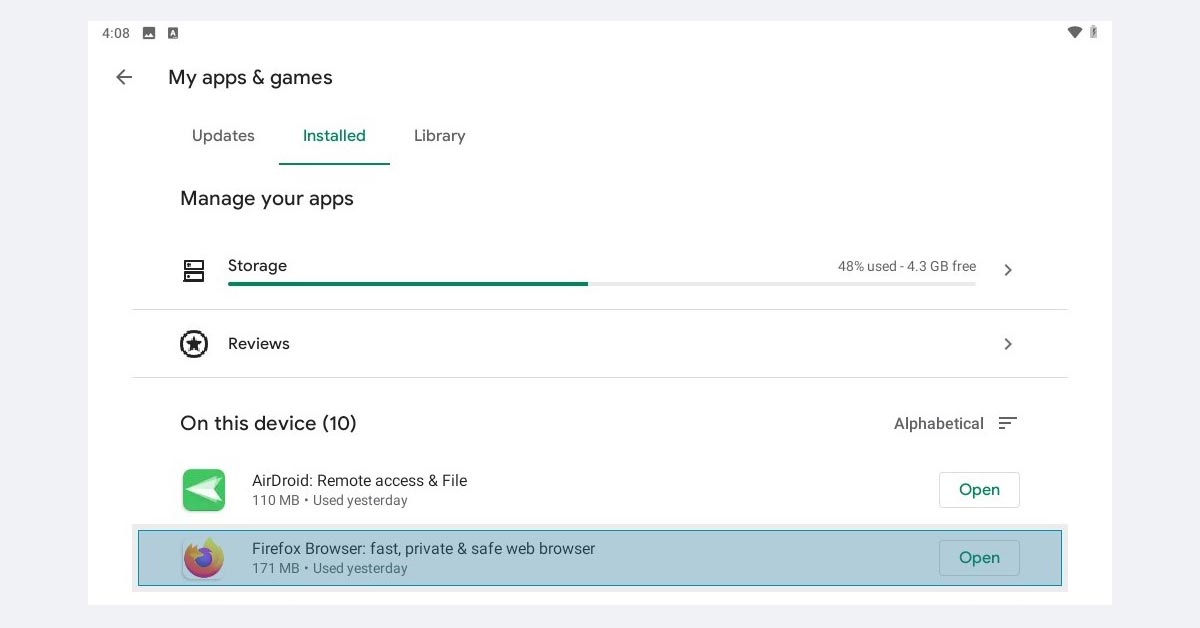Click 'Manage your apps' heading
The width and height of the screenshot is (1200, 628).
[267, 199]
